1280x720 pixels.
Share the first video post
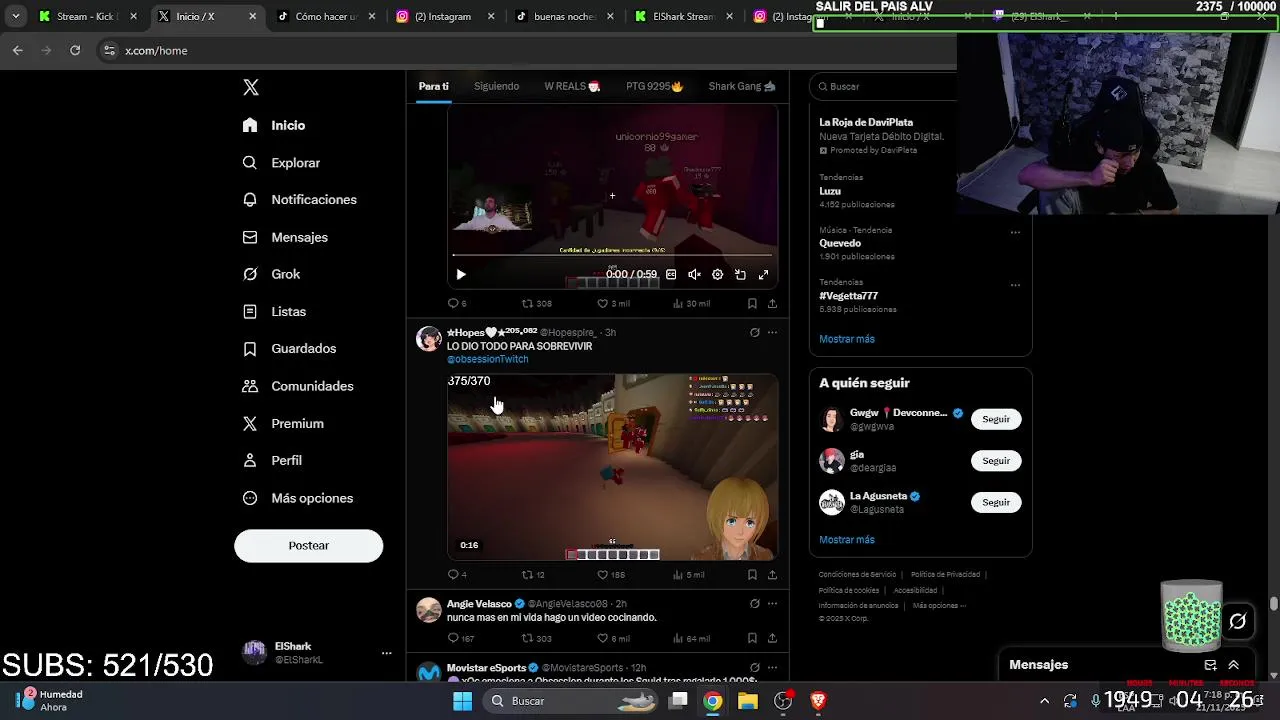[x=772, y=303]
